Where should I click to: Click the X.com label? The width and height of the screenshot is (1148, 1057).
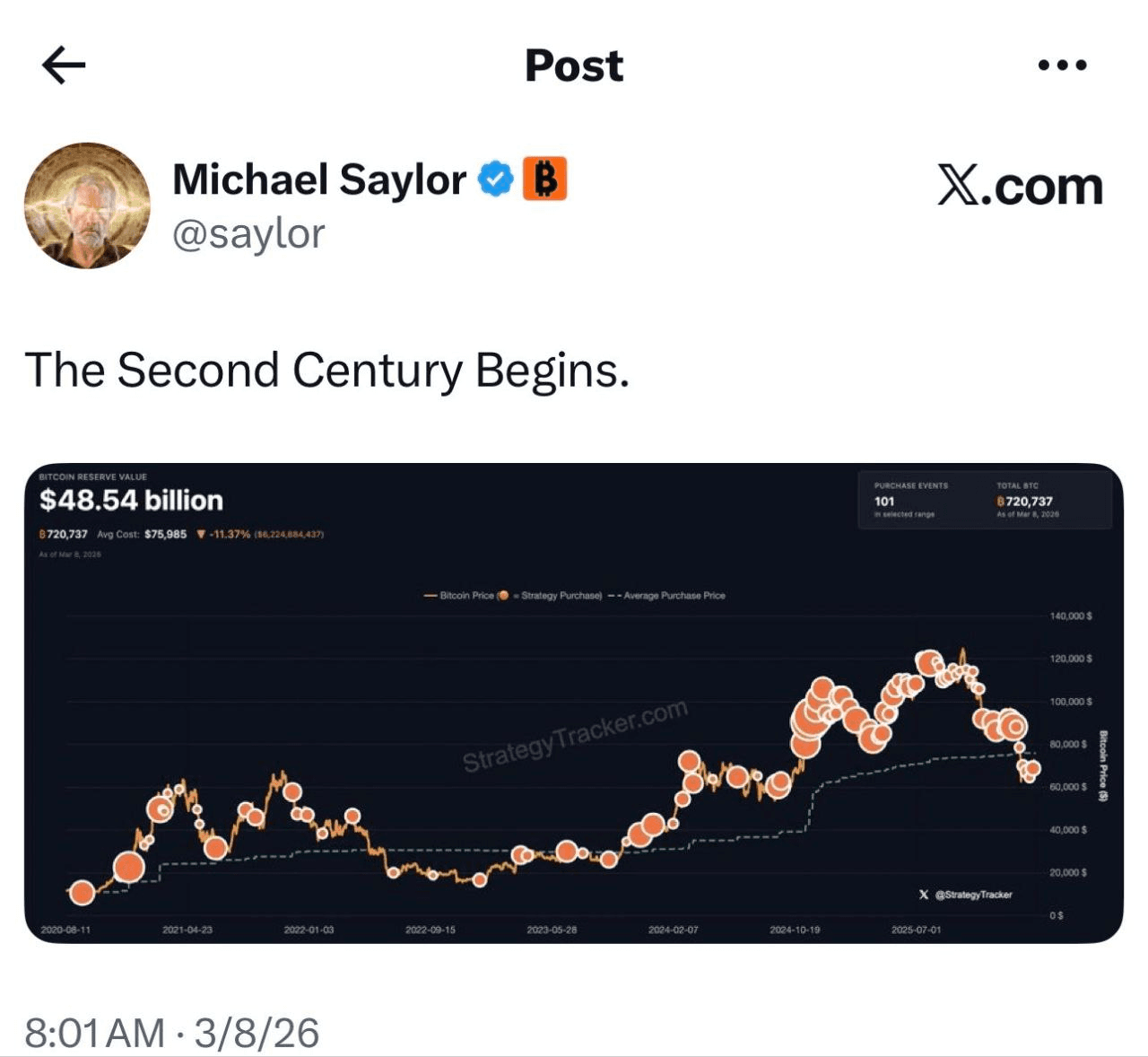[1020, 186]
